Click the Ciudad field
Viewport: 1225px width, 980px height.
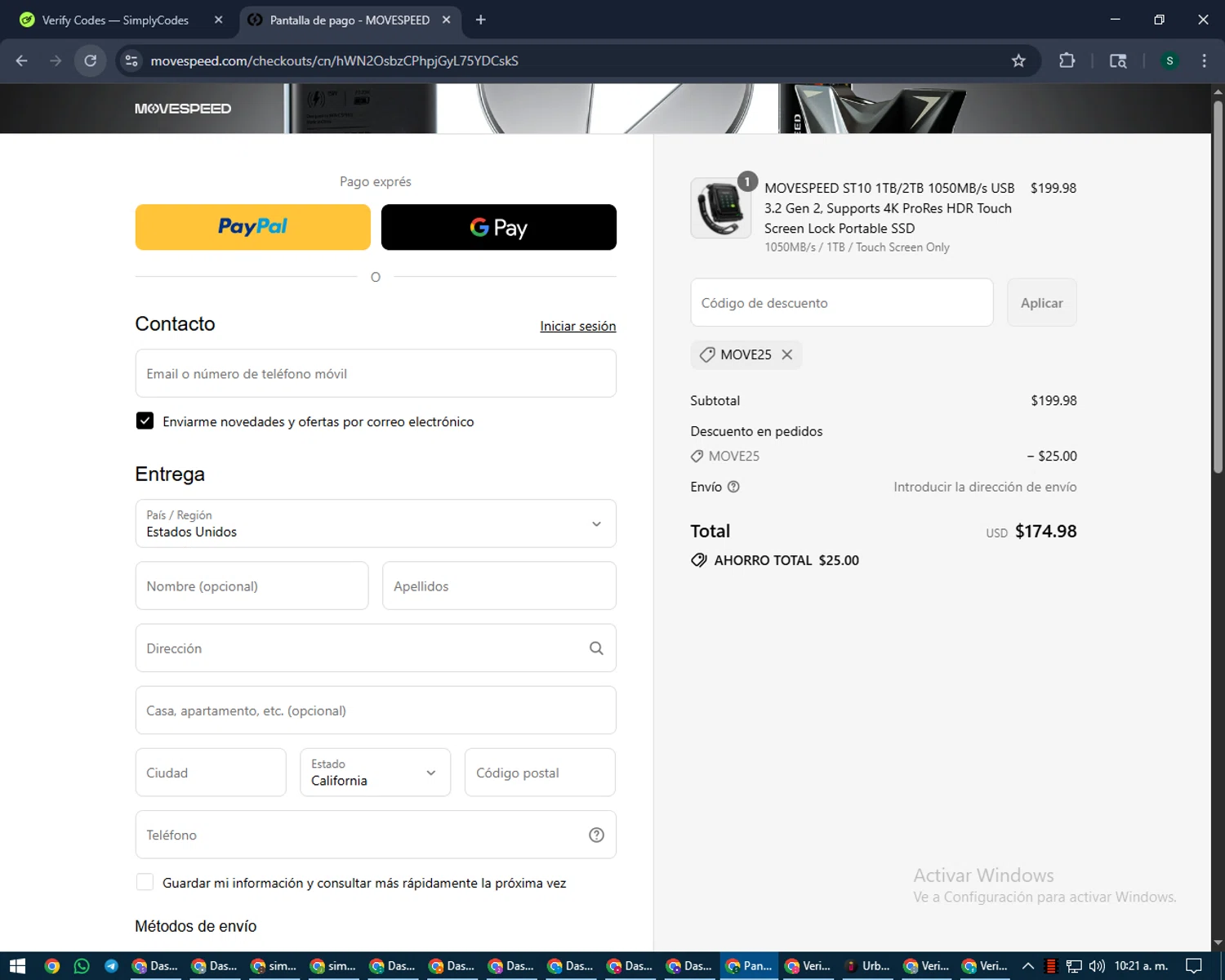tap(211, 773)
